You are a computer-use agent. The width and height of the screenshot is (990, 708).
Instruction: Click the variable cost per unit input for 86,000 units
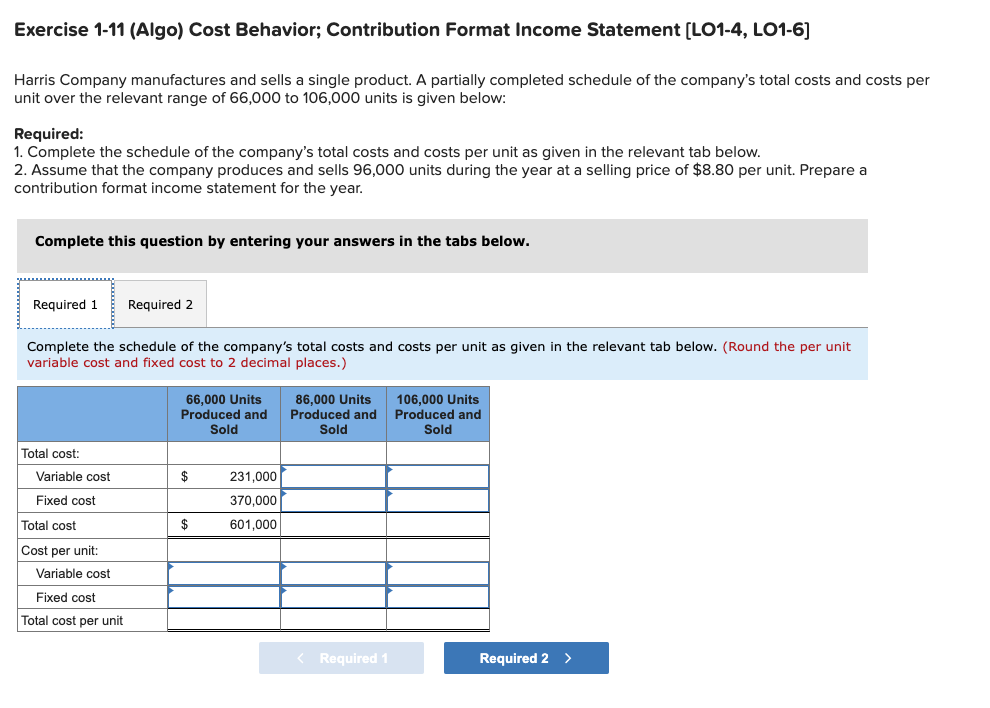coord(333,573)
